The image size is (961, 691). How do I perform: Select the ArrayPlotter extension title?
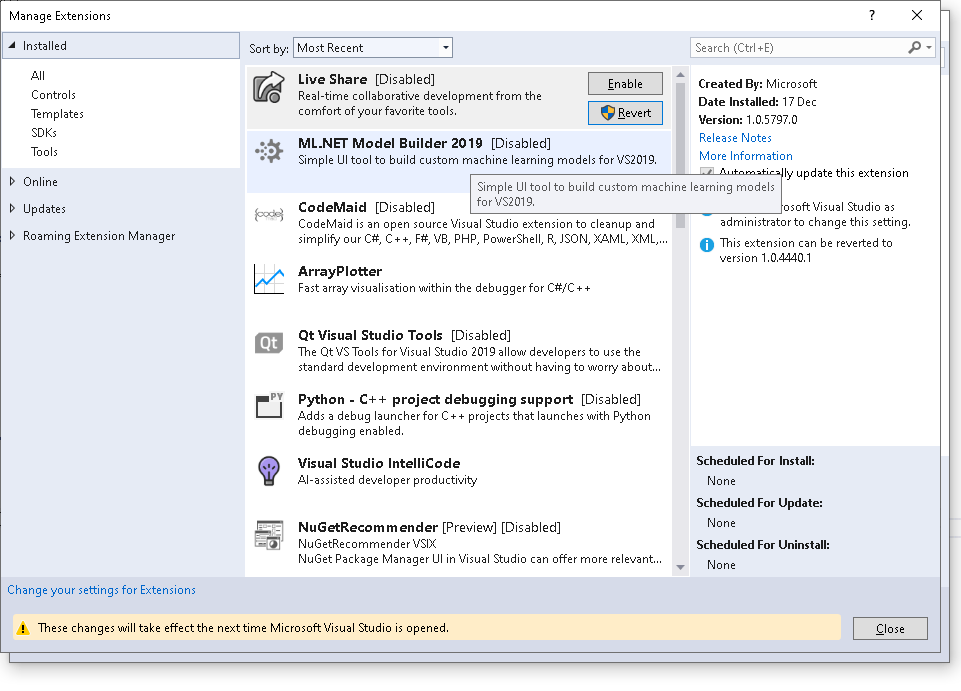[x=340, y=271]
